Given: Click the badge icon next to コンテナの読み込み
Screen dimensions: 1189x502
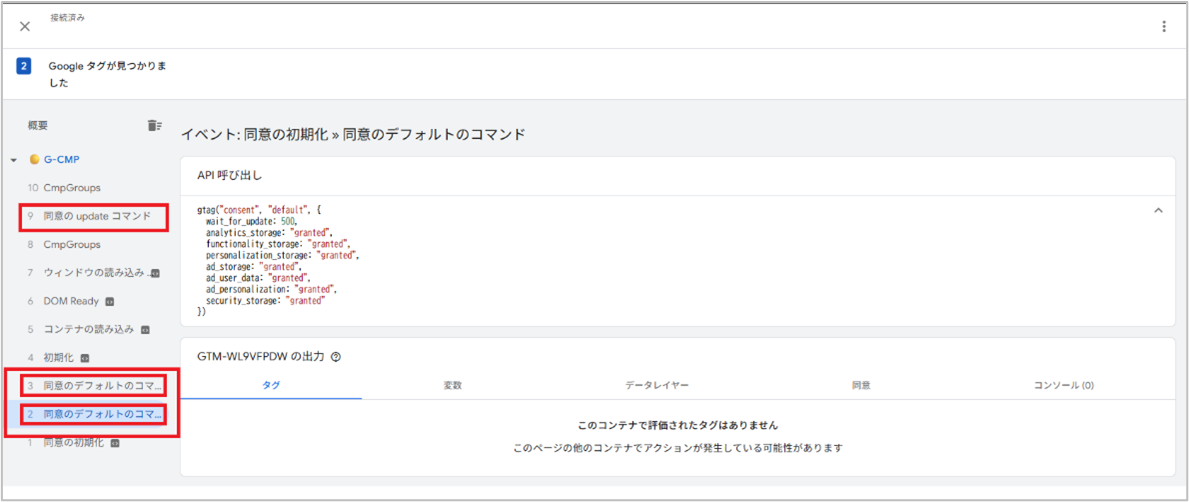Looking at the screenshot, I should click(x=145, y=330).
